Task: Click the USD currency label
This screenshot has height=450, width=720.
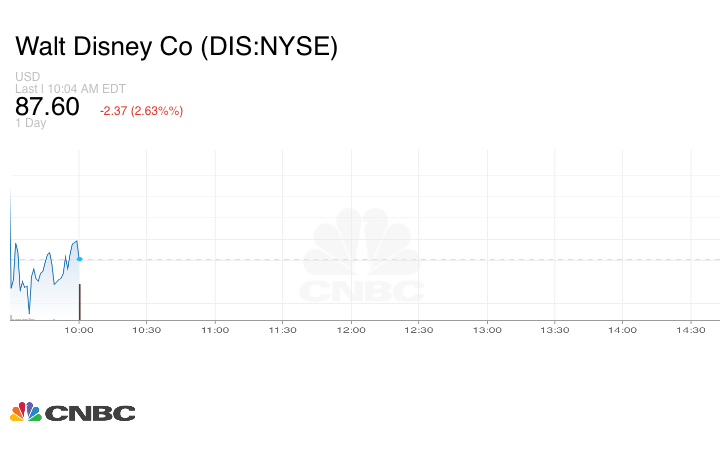Action: pyautogui.click(x=27, y=77)
